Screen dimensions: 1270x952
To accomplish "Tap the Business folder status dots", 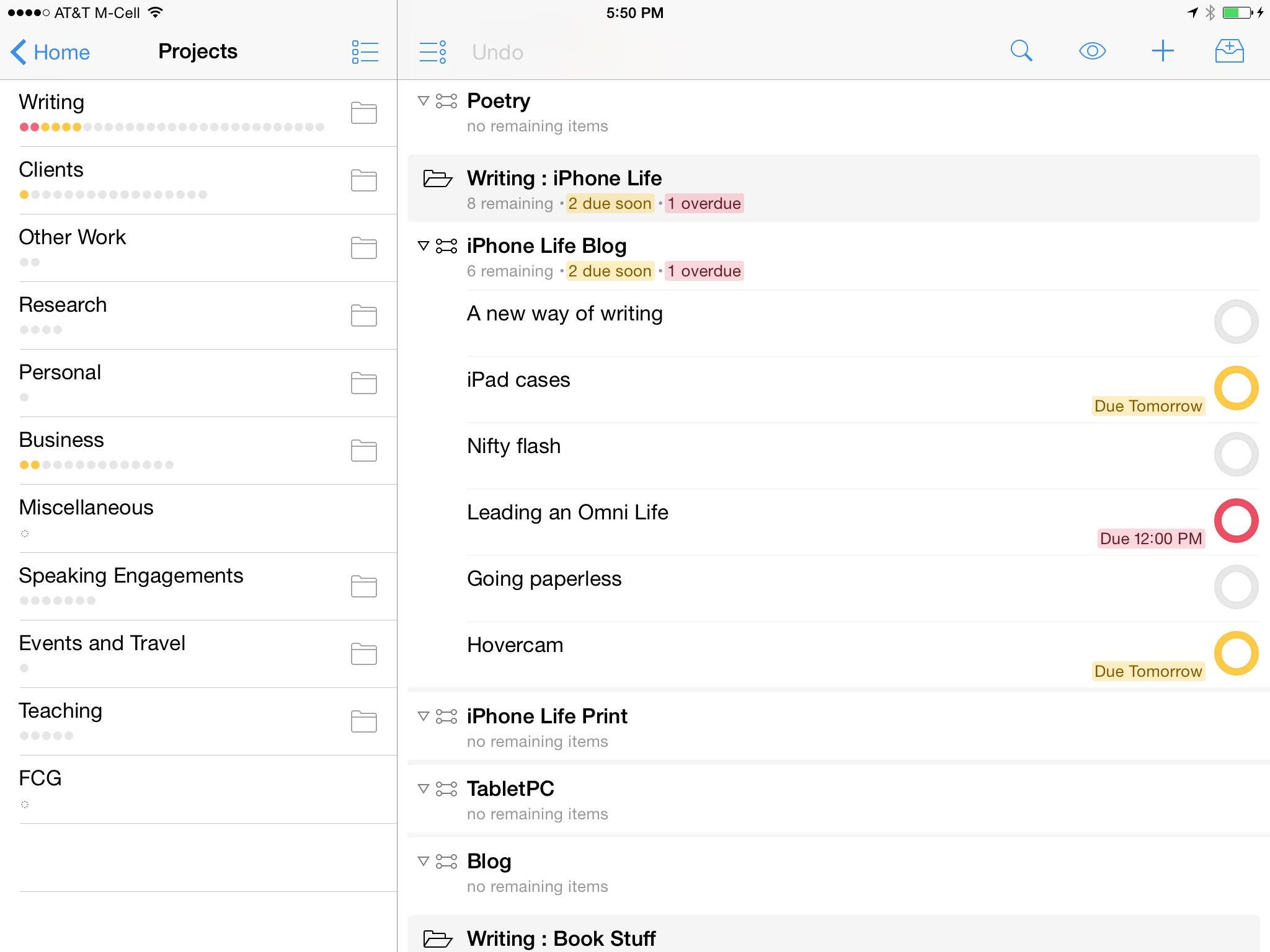I will point(96,465).
